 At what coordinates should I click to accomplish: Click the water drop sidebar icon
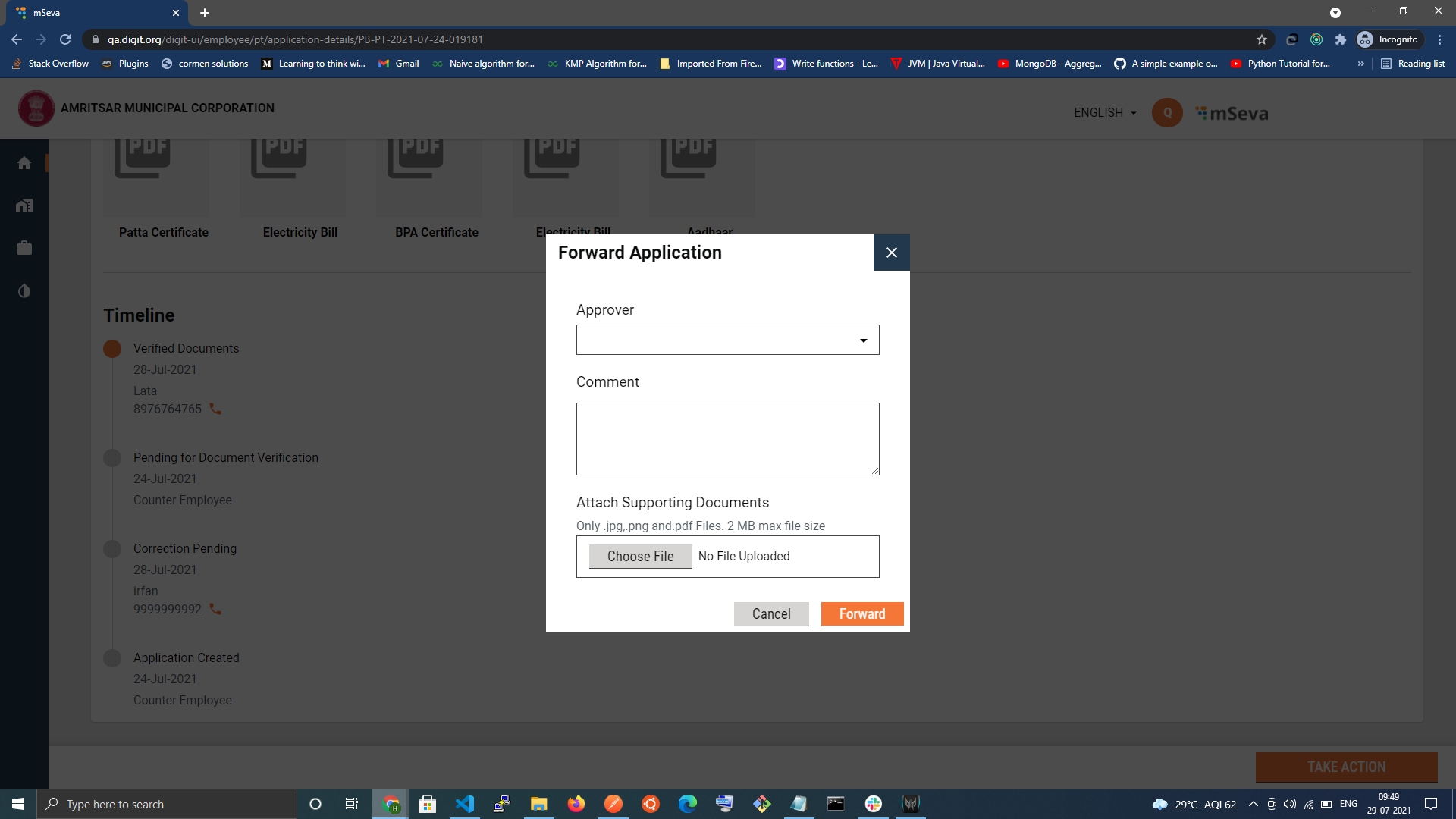click(x=24, y=291)
